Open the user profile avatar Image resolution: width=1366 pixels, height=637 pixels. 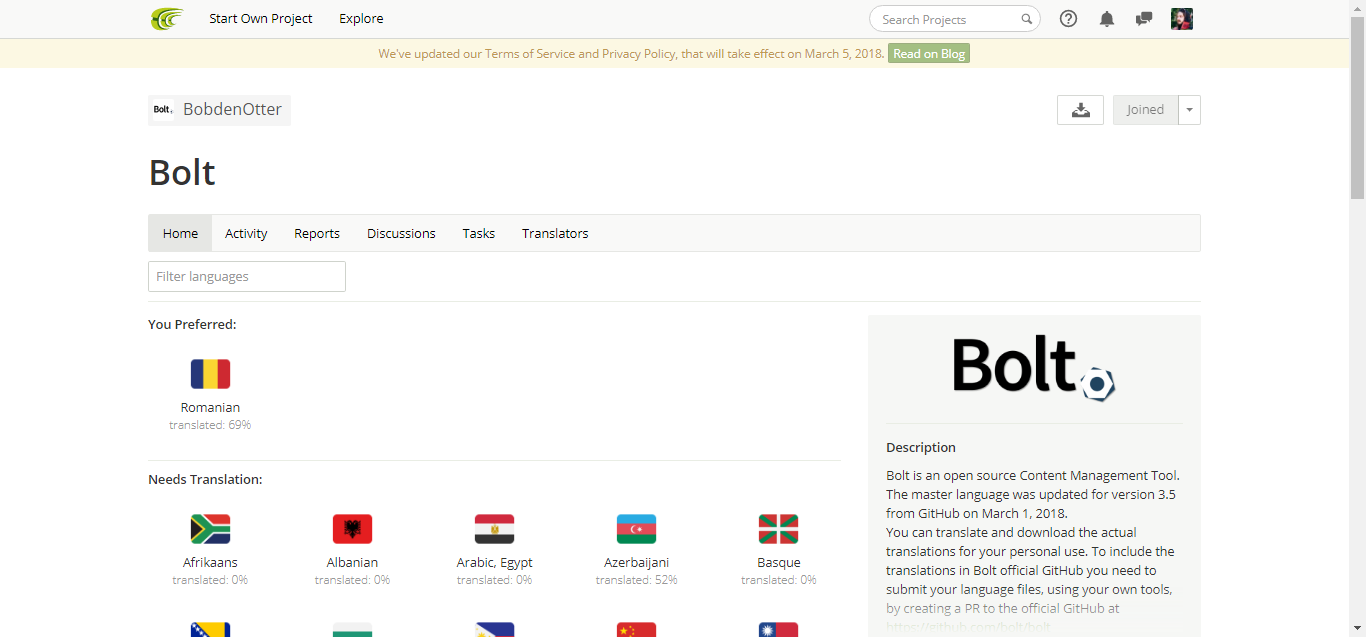pyautogui.click(x=1182, y=19)
